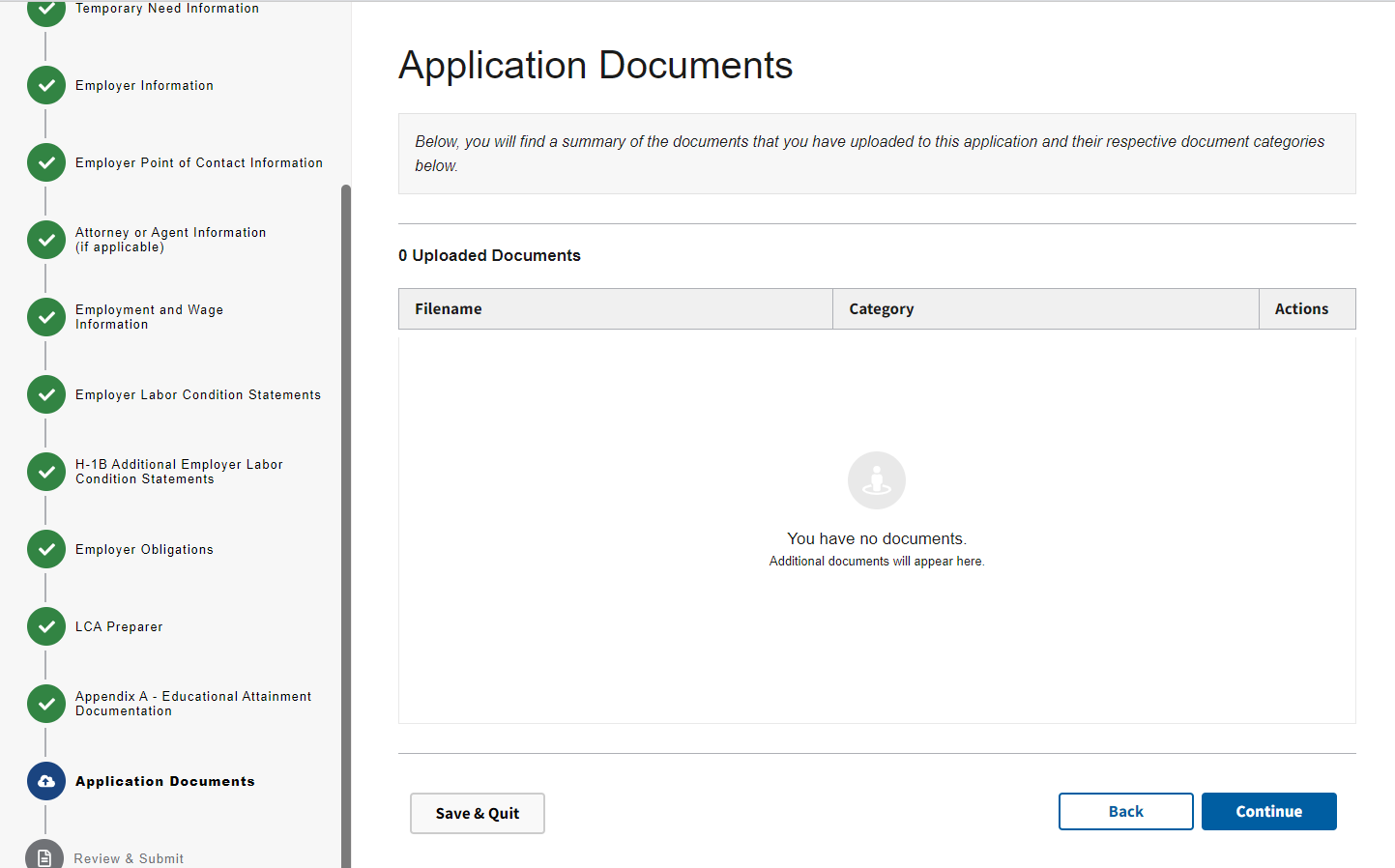Click the Employer Information checkmark icon
Viewport: 1395px width, 868px height.
click(x=46, y=85)
